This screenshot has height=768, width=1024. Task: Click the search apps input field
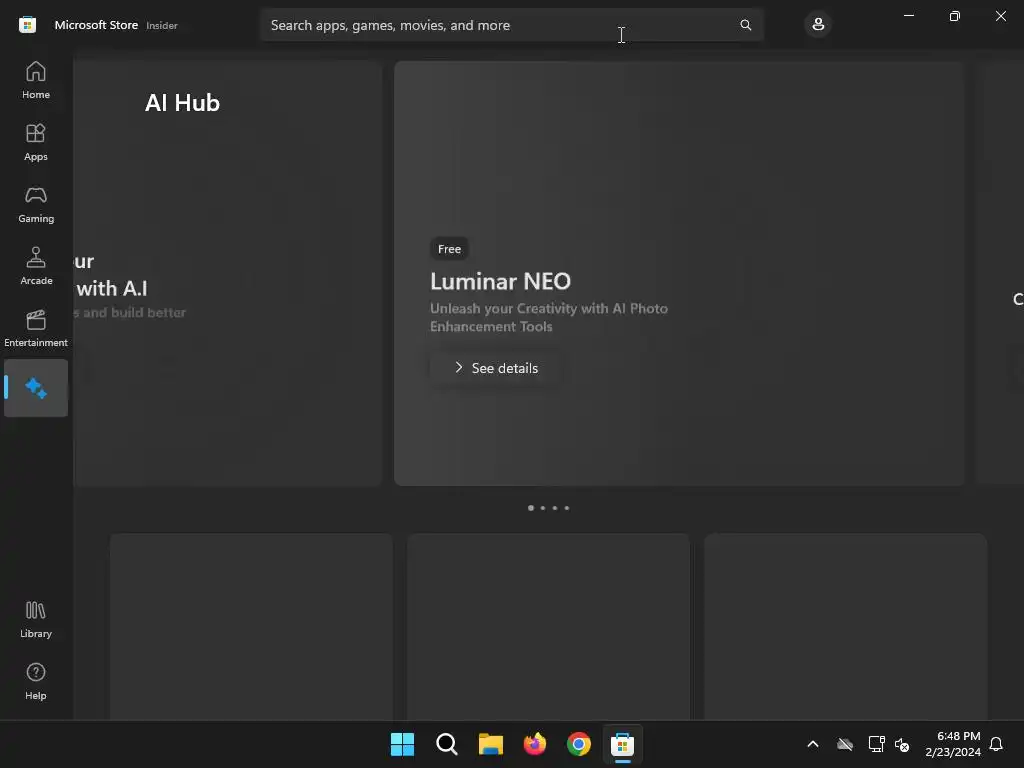[x=511, y=25]
